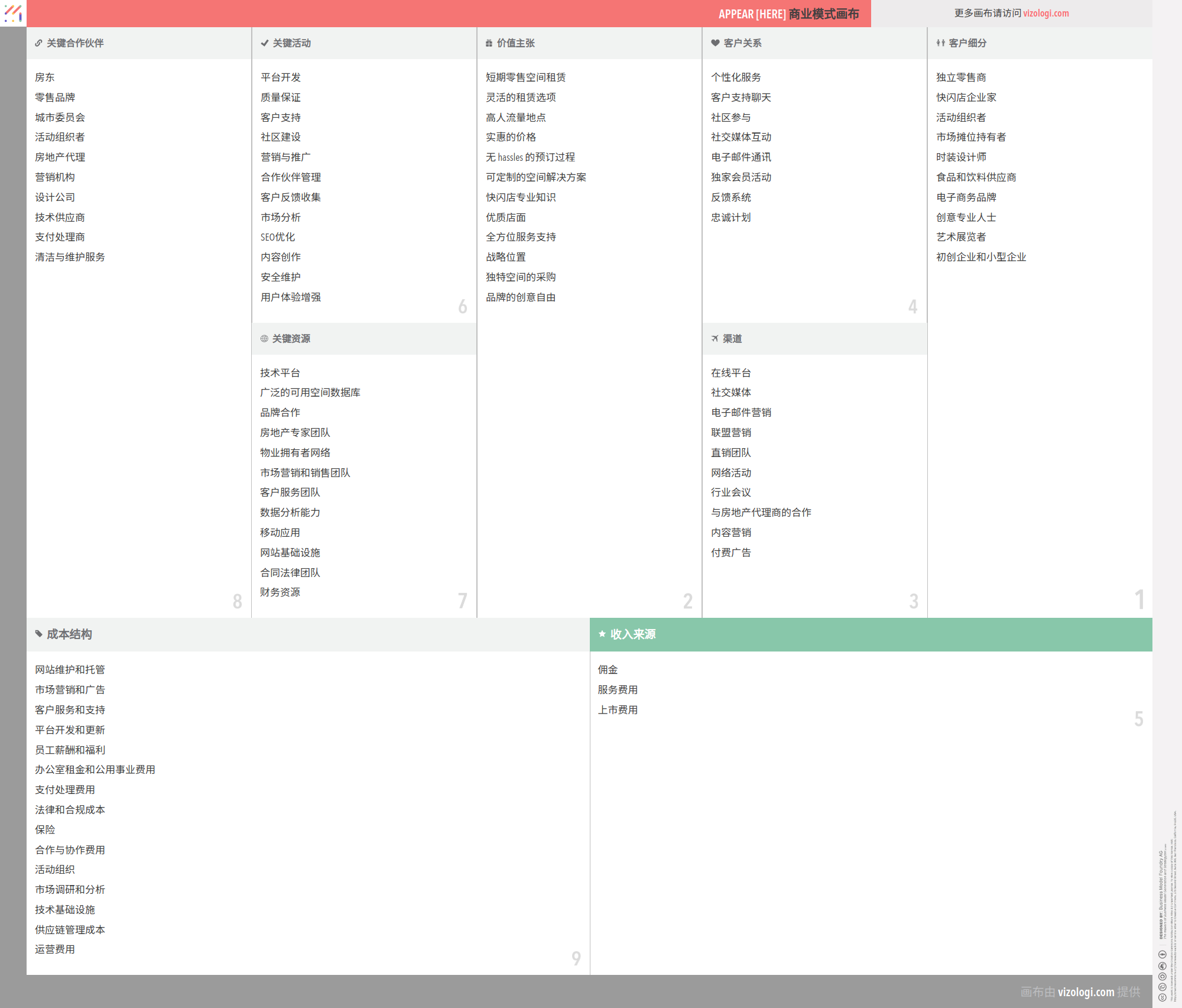The image size is (1182, 1008).
Task: Click the checkmark icon beside 关键活动
Action: (265, 43)
